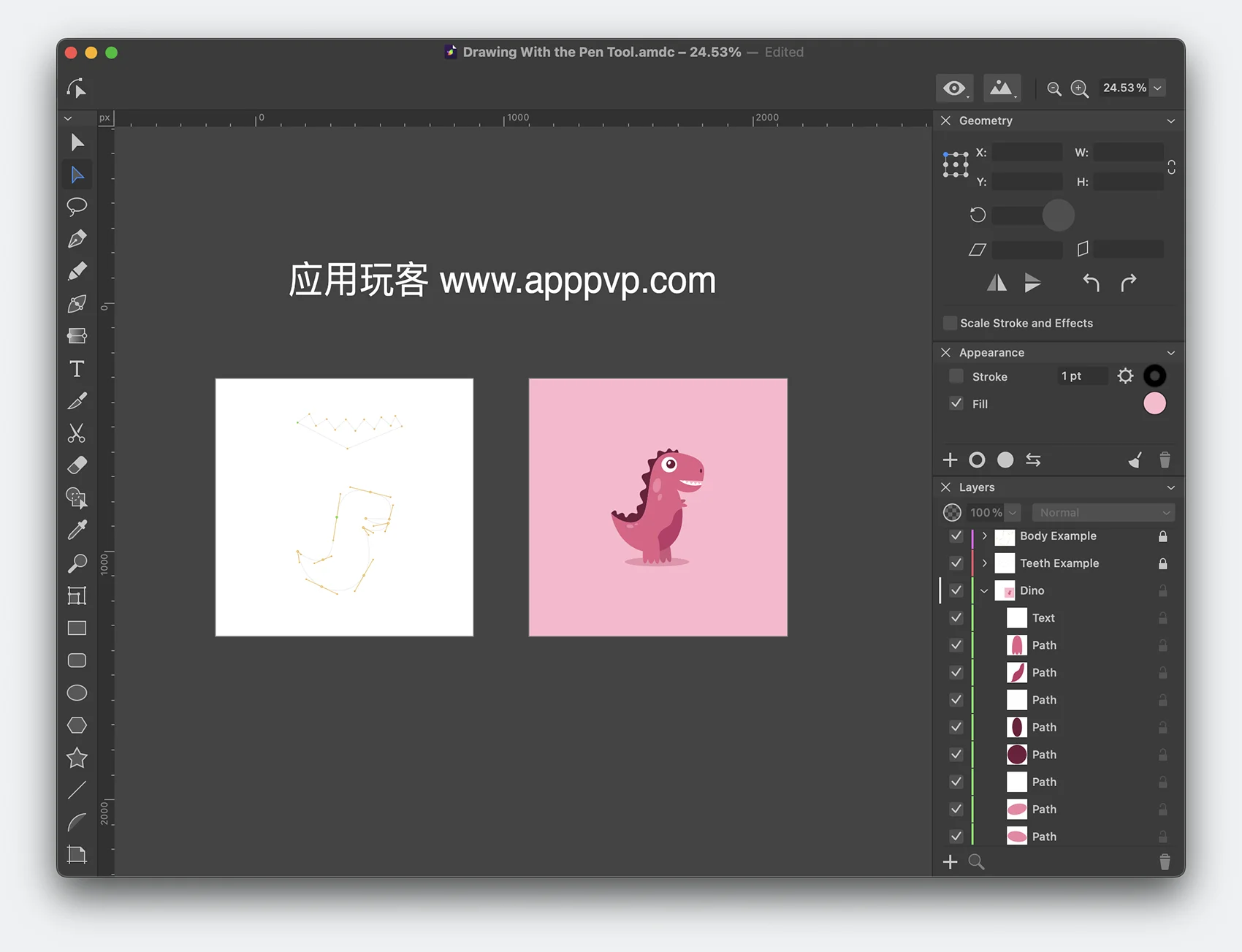
Task: Uncheck the Fill checkbox
Action: [956, 403]
